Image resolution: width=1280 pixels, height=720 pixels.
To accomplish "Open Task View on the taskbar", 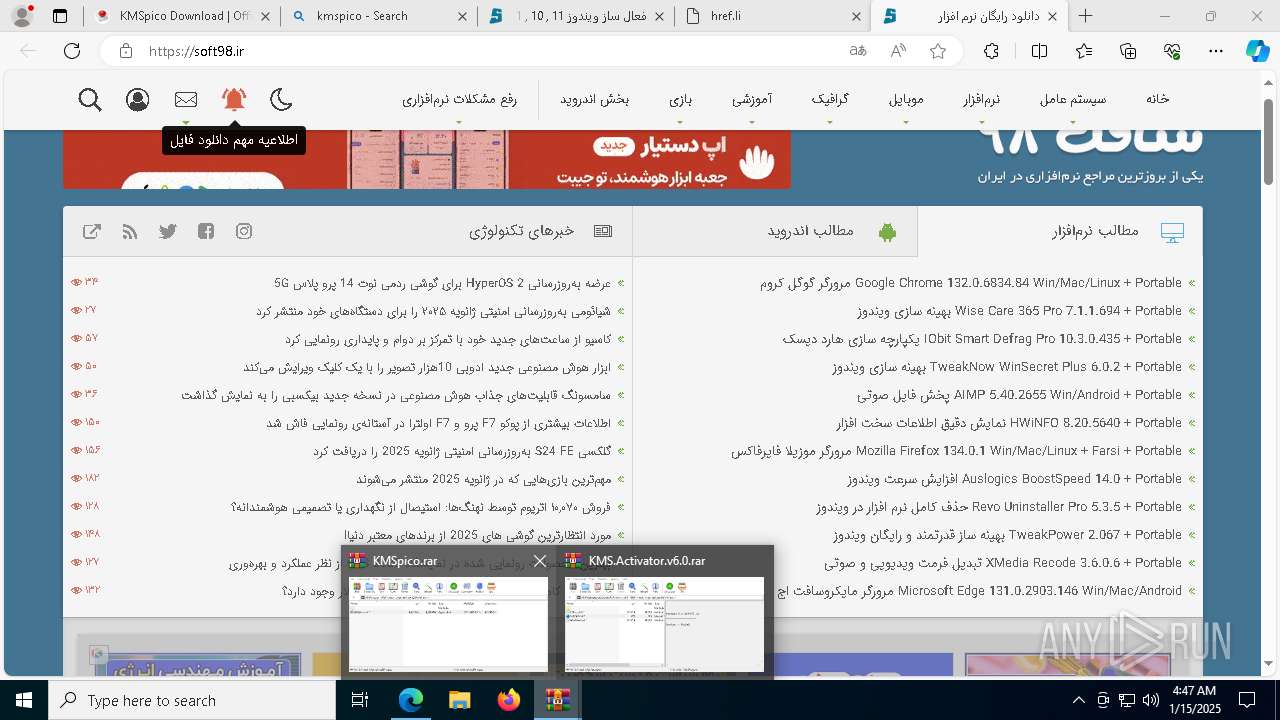I will [x=360, y=700].
